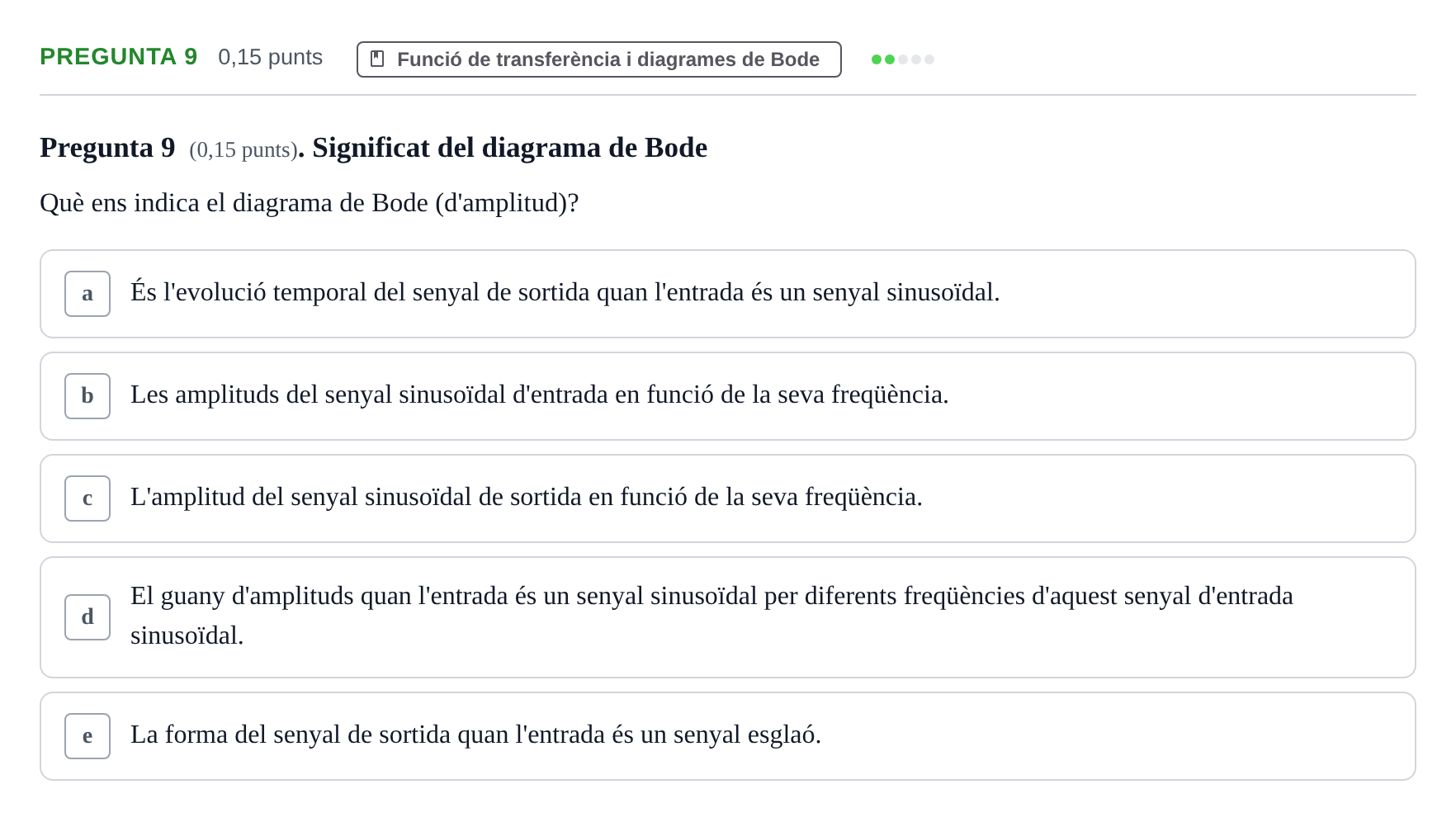Screen dimensions: 1456x822
Task: Choose answer about amplitud del senyal de sortida
Action: coord(728,498)
